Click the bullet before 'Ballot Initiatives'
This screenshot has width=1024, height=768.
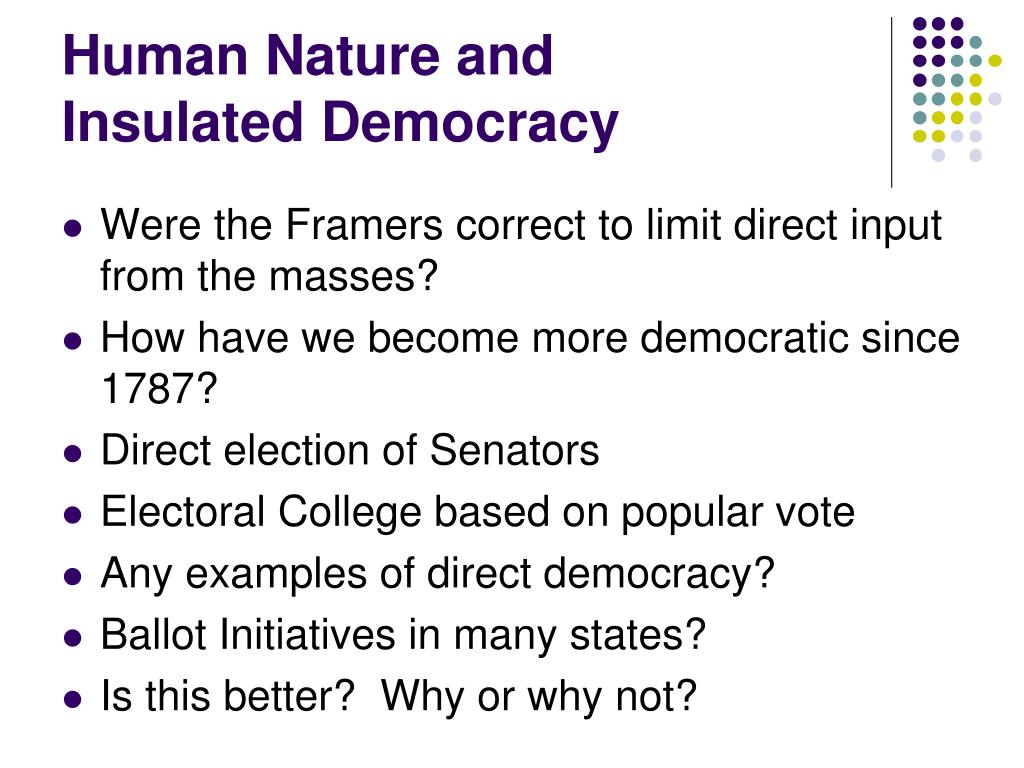73,637
